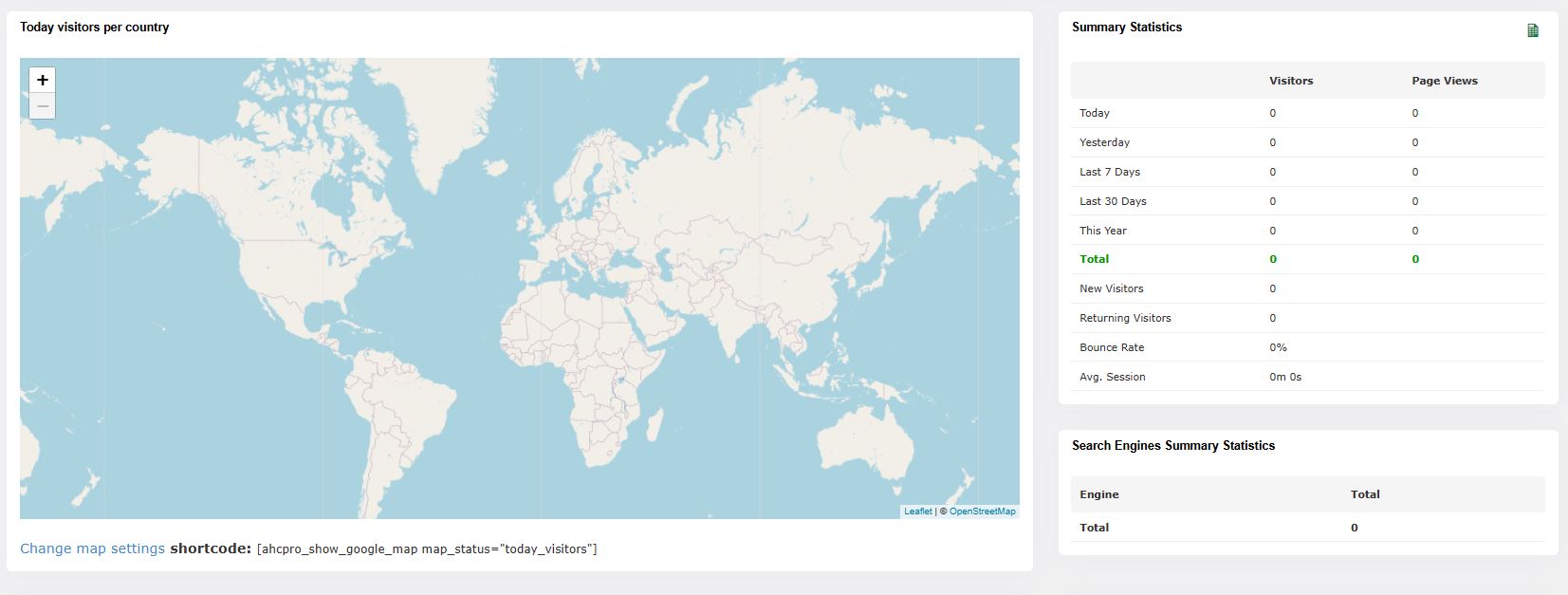Viewport: 1568px width, 595px height.
Task: Select the Last 7 Days row
Action: point(1109,172)
